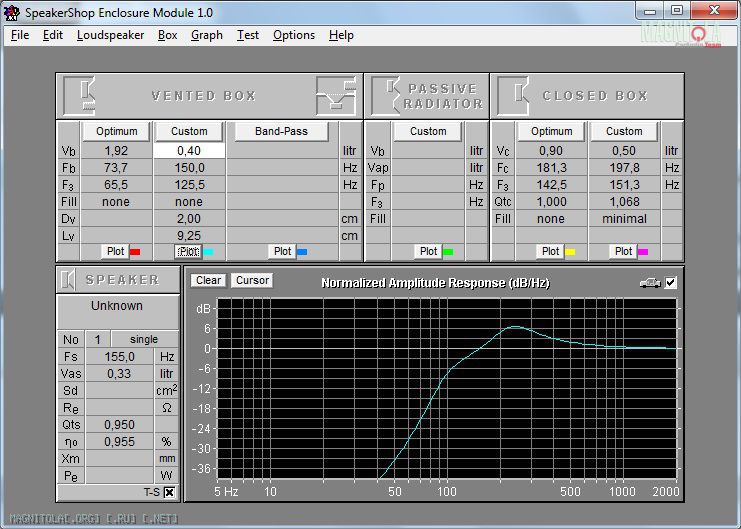
Task: Click the vented box enclosure icon
Action: coord(79,96)
